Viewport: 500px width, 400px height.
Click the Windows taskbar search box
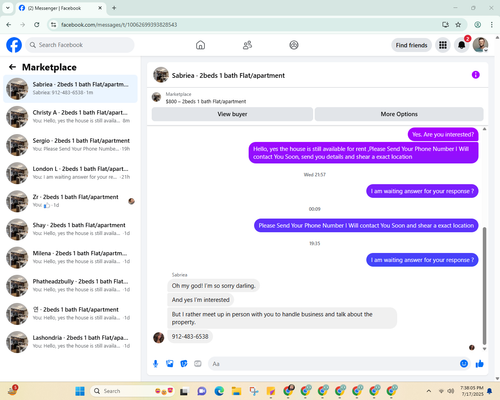point(132,391)
